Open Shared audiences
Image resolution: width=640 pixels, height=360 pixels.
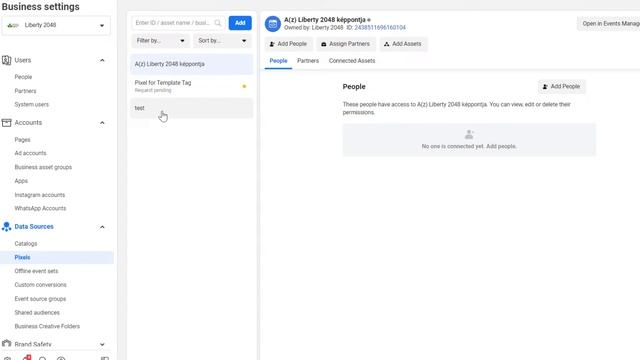pos(37,313)
